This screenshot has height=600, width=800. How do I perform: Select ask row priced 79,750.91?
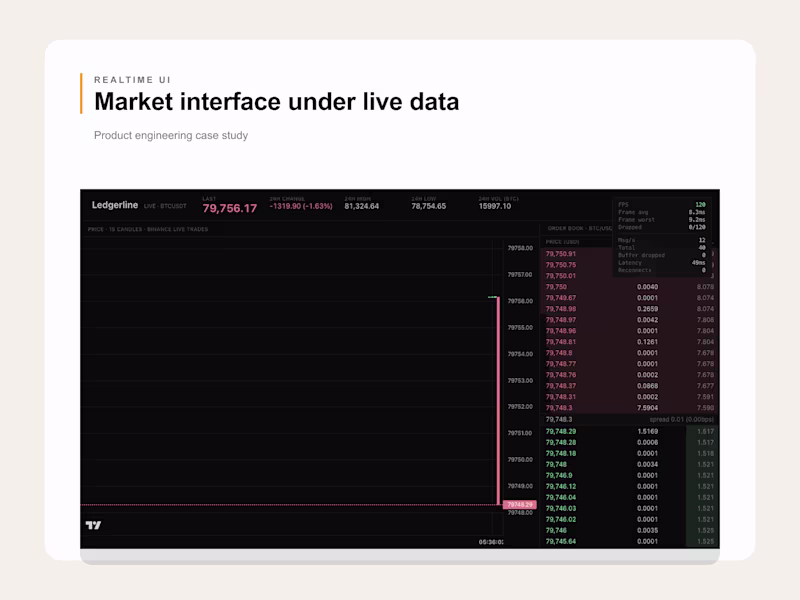click(x=630, y=254)
